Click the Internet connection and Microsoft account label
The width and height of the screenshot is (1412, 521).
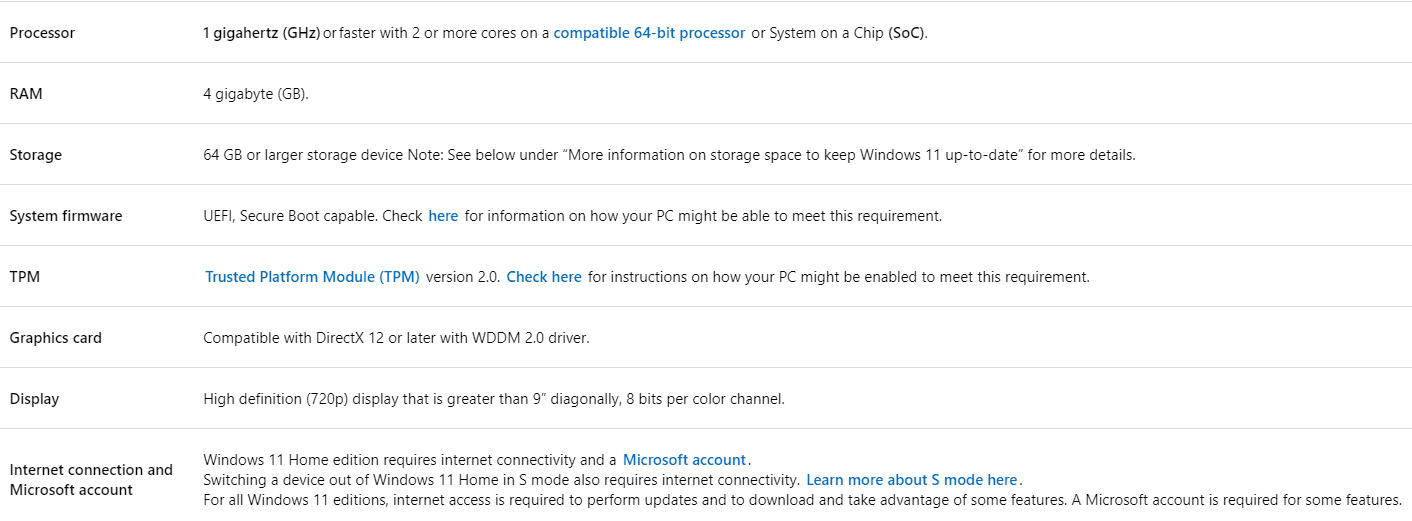point(91,480)
